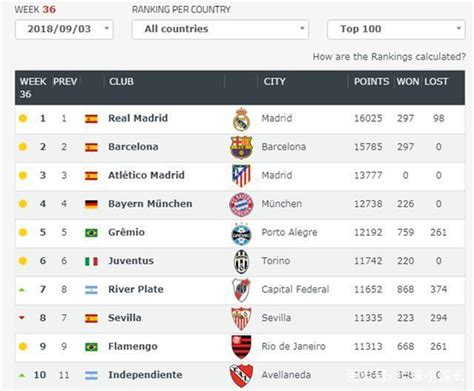Sort by the POINTS column header
Viewport: 474px width, 391px height.
click(x=371, y=81)
